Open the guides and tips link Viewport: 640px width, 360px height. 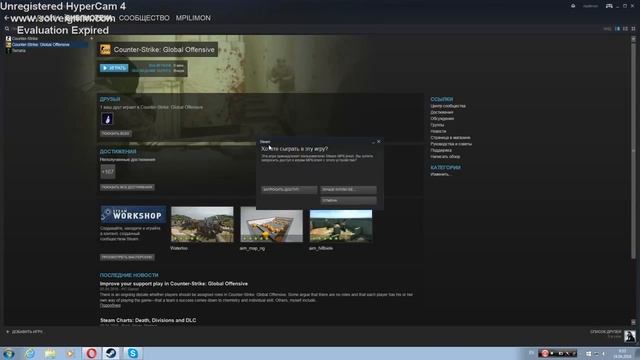pos(451,144)
